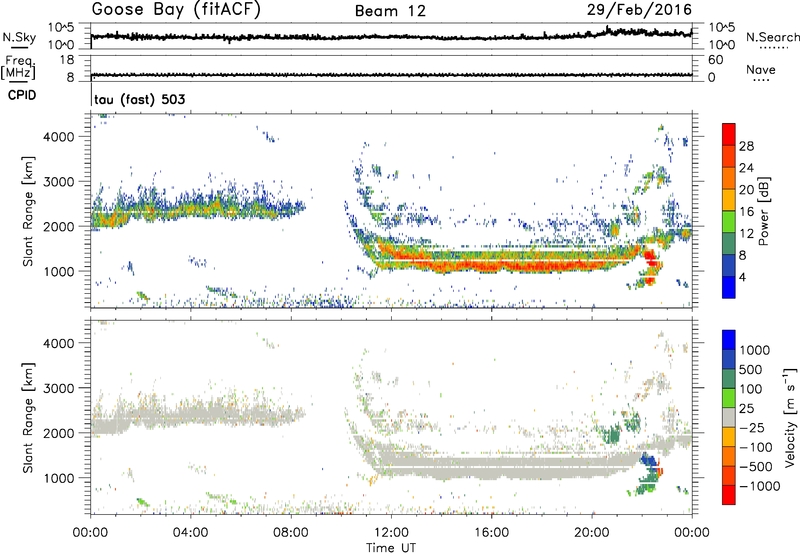Click the 'N.Search' legend label
The width and height of the screenshot is (800, 554).
(772, 37)
